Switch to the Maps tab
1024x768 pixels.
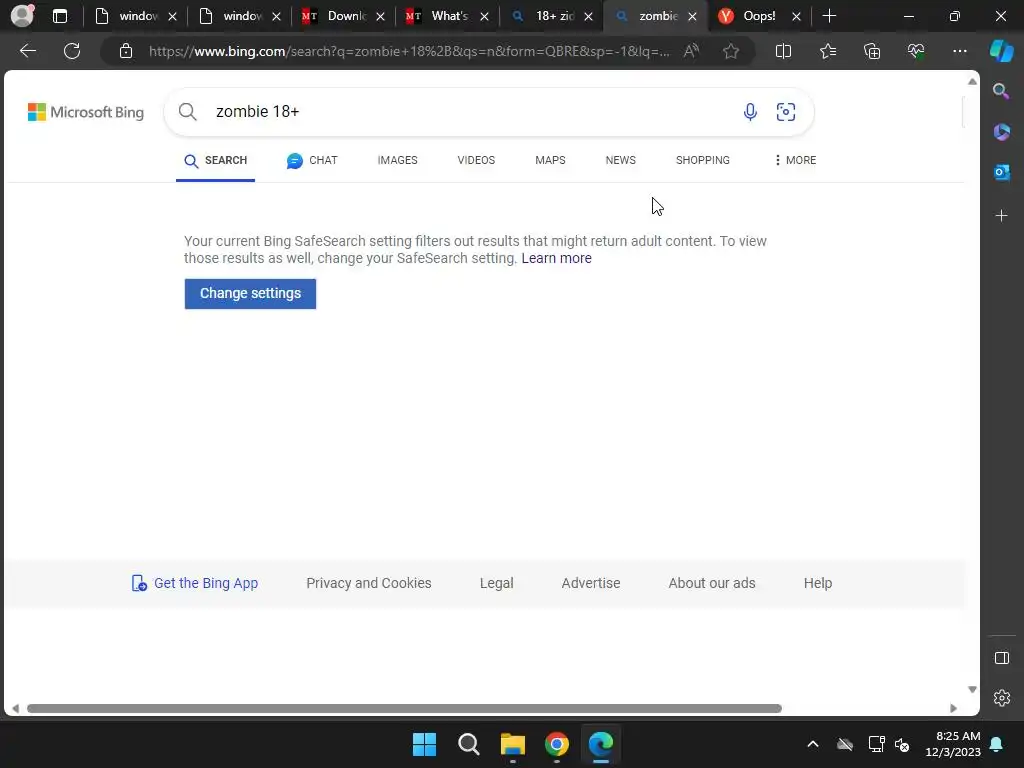coord(550,160)
